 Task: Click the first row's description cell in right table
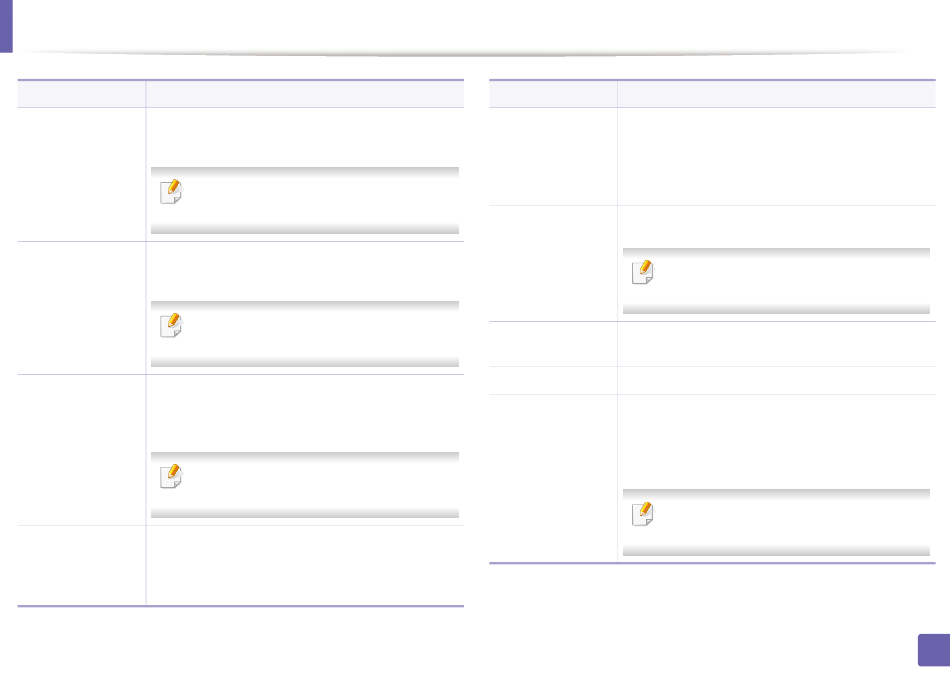tap(777, 156)
